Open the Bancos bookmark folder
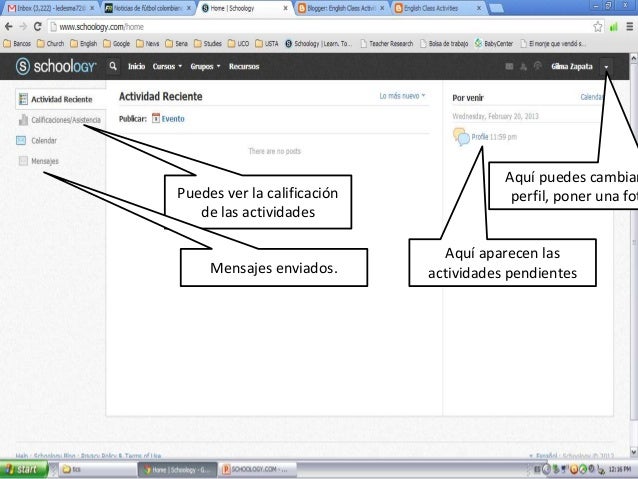Image resolution: width=638 pixels, height=479 pixels. tap(17, 44)
